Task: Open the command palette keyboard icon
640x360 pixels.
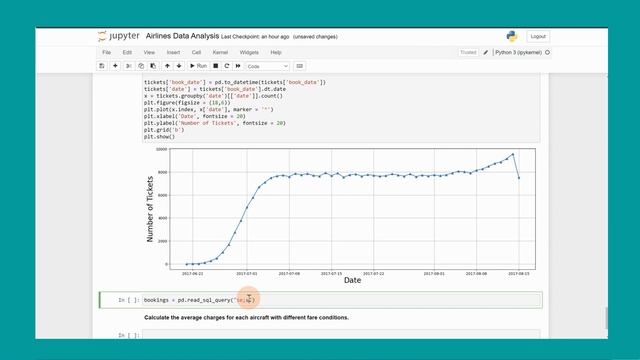Action: [x=300, y=66]
